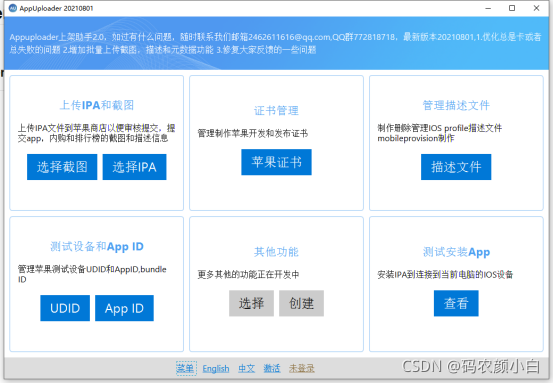The image size is (554, 383).
Task: Click the 测试安装App heading
Action: click(456, 252)
